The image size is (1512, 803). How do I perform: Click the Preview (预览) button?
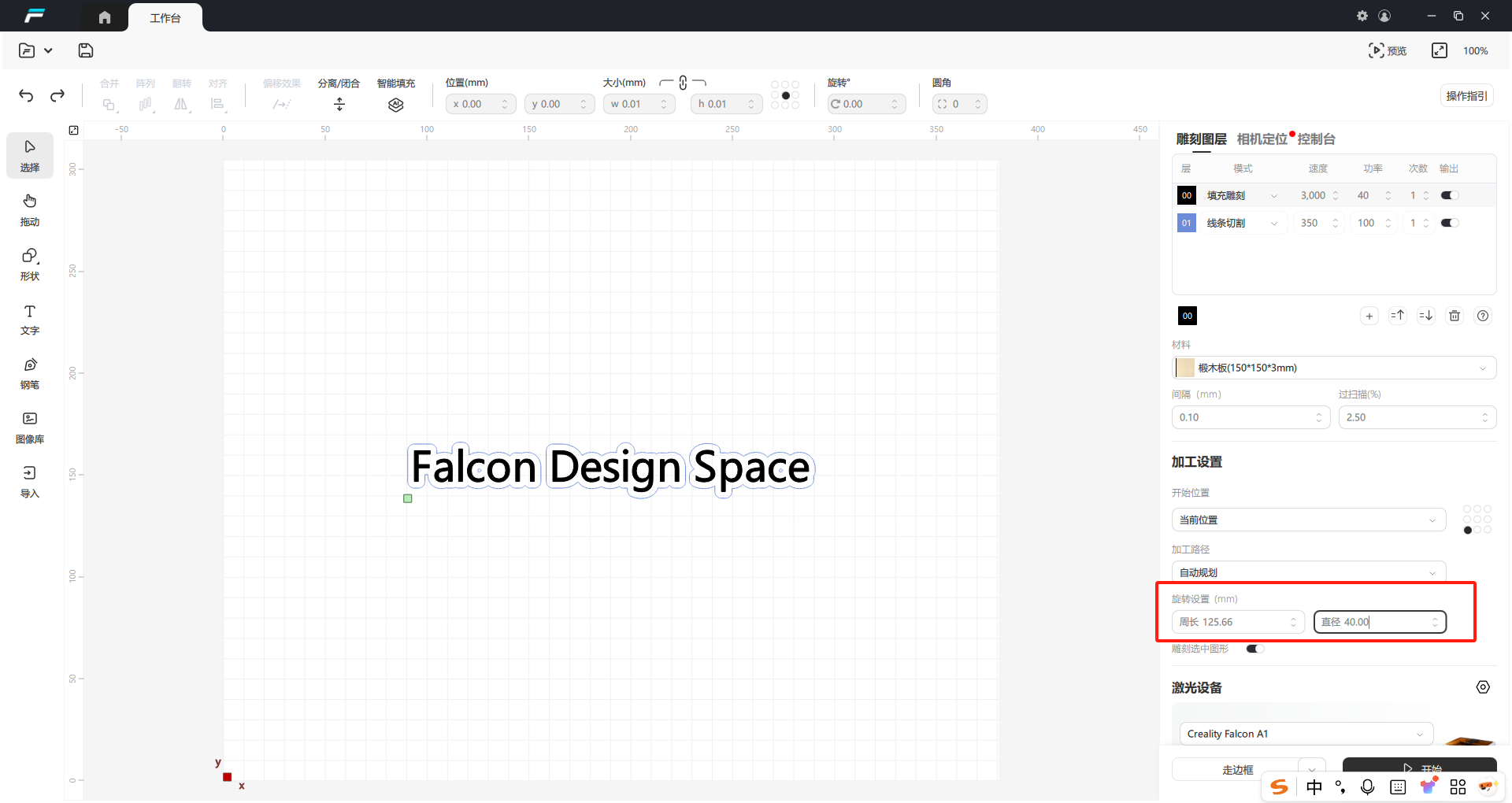(1388, 50)
